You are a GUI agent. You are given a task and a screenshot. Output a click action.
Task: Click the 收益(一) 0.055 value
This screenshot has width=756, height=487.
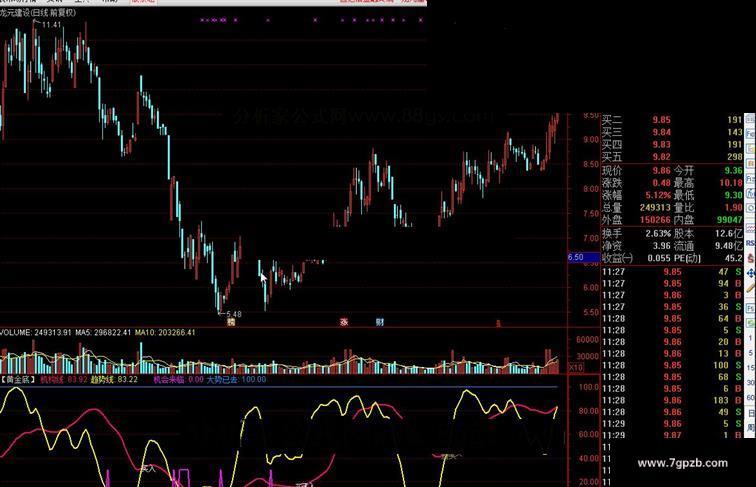(x=659, y=258)
